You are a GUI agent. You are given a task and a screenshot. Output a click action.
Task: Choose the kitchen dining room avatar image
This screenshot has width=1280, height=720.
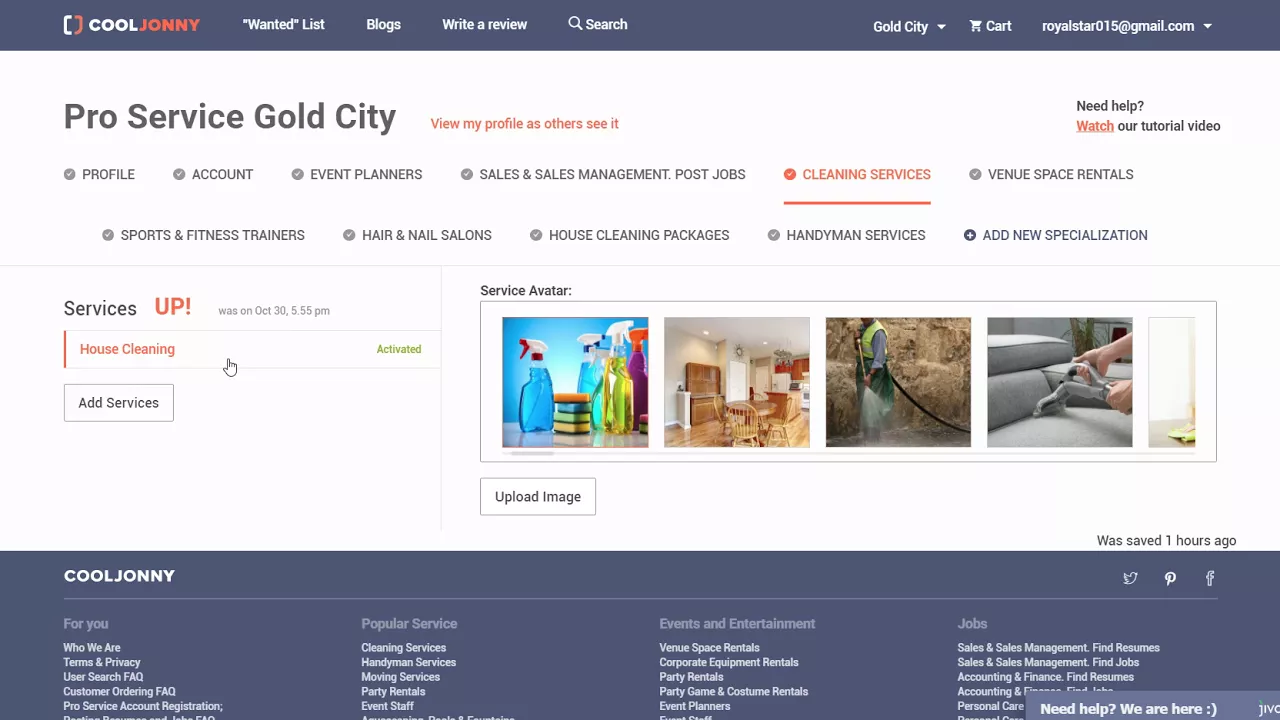[737, 382]
